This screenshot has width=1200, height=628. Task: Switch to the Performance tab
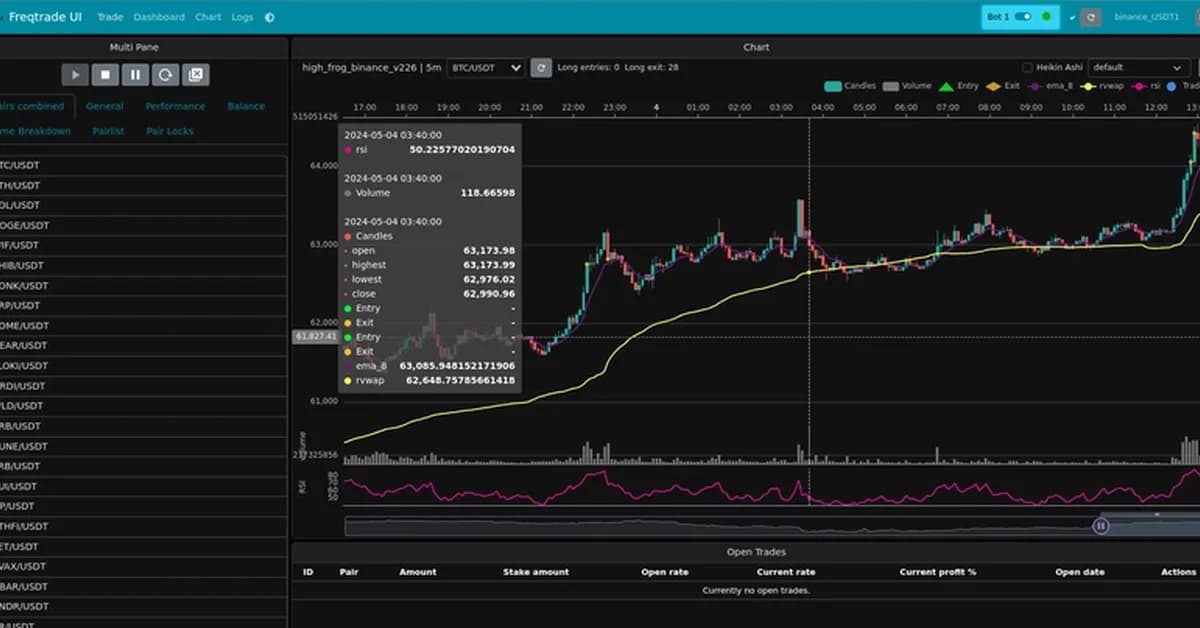pyautogui.click(x=175, y=106)
